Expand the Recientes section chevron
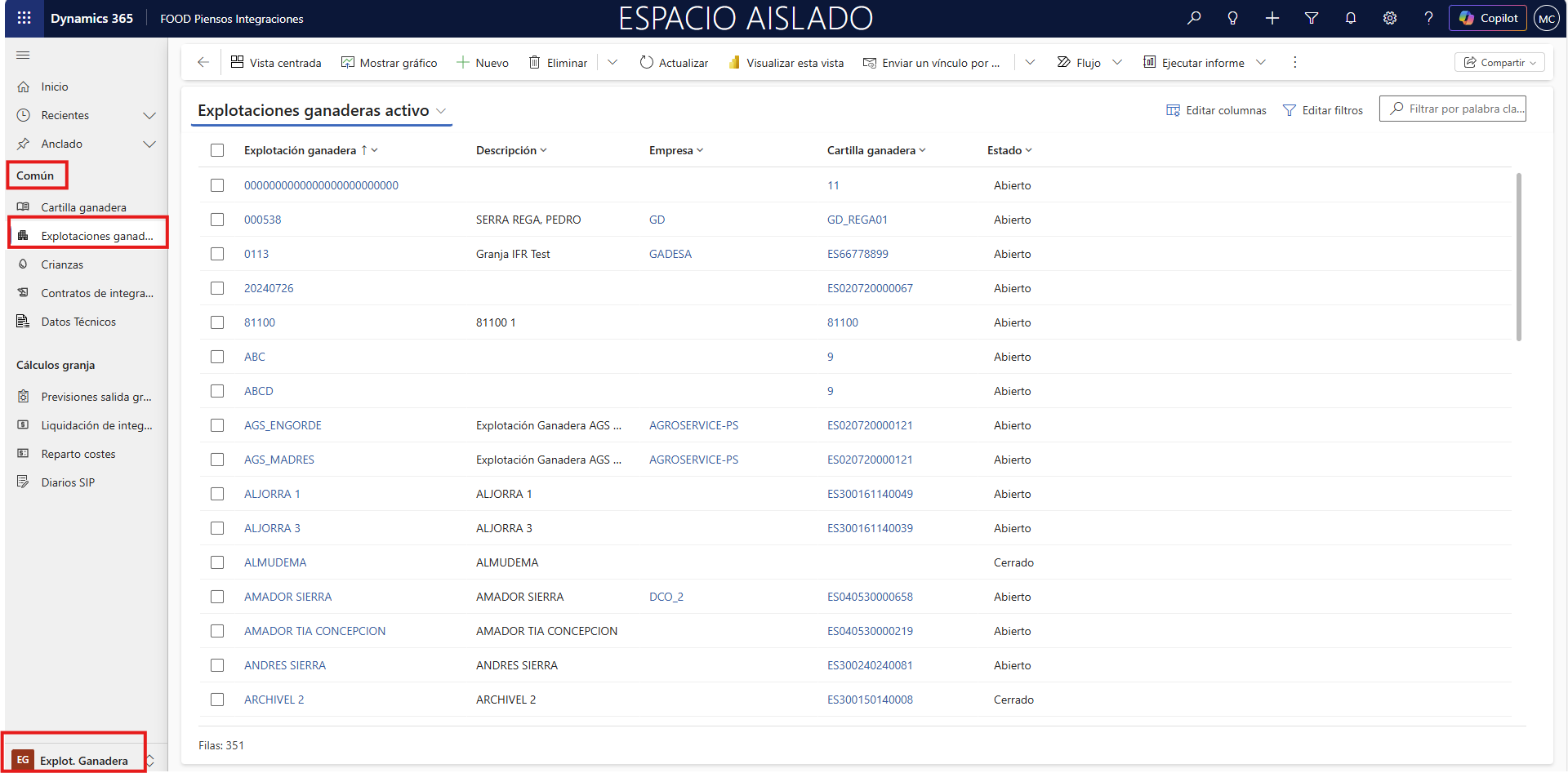This screenshot has height=773, width=1568. tap(149, 116)
